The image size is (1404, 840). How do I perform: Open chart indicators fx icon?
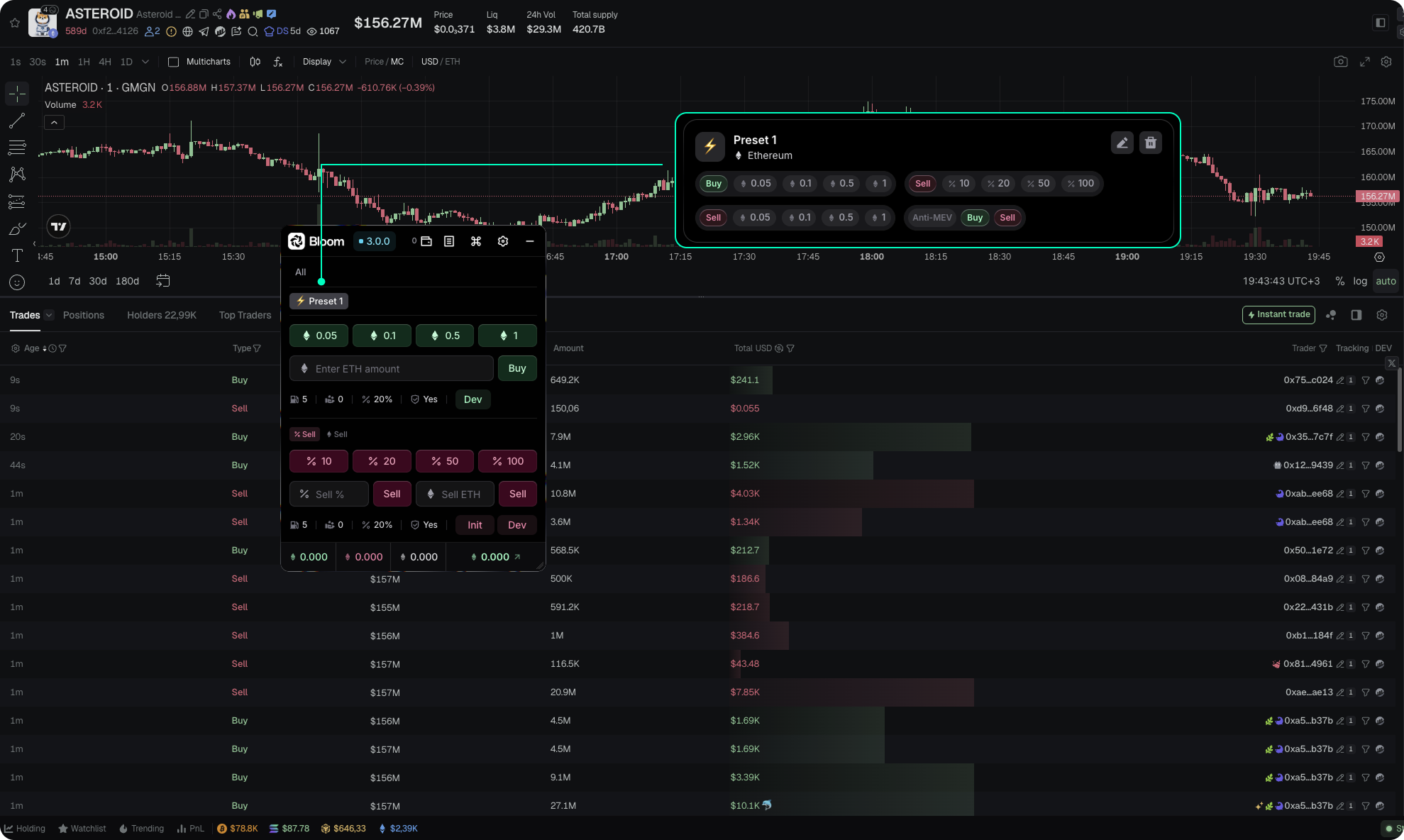point(278,62)
